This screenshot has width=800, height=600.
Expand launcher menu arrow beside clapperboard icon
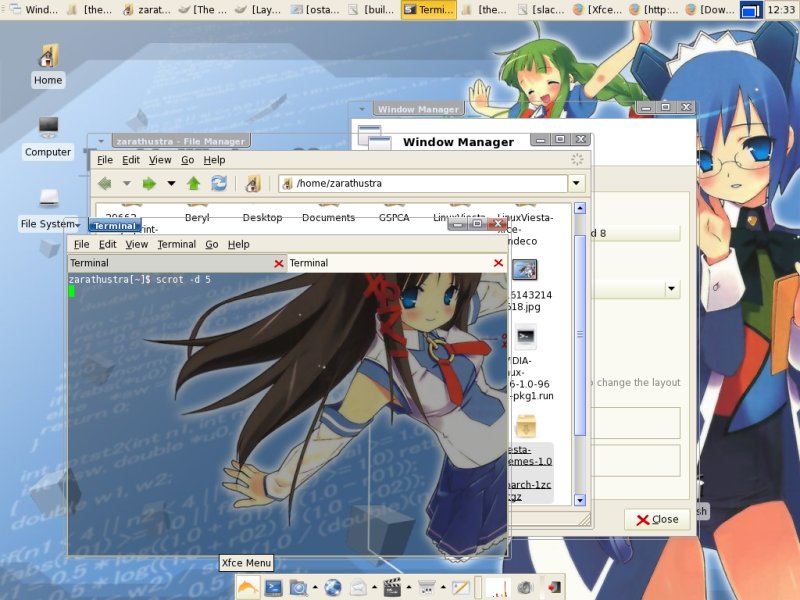[409, 588]
